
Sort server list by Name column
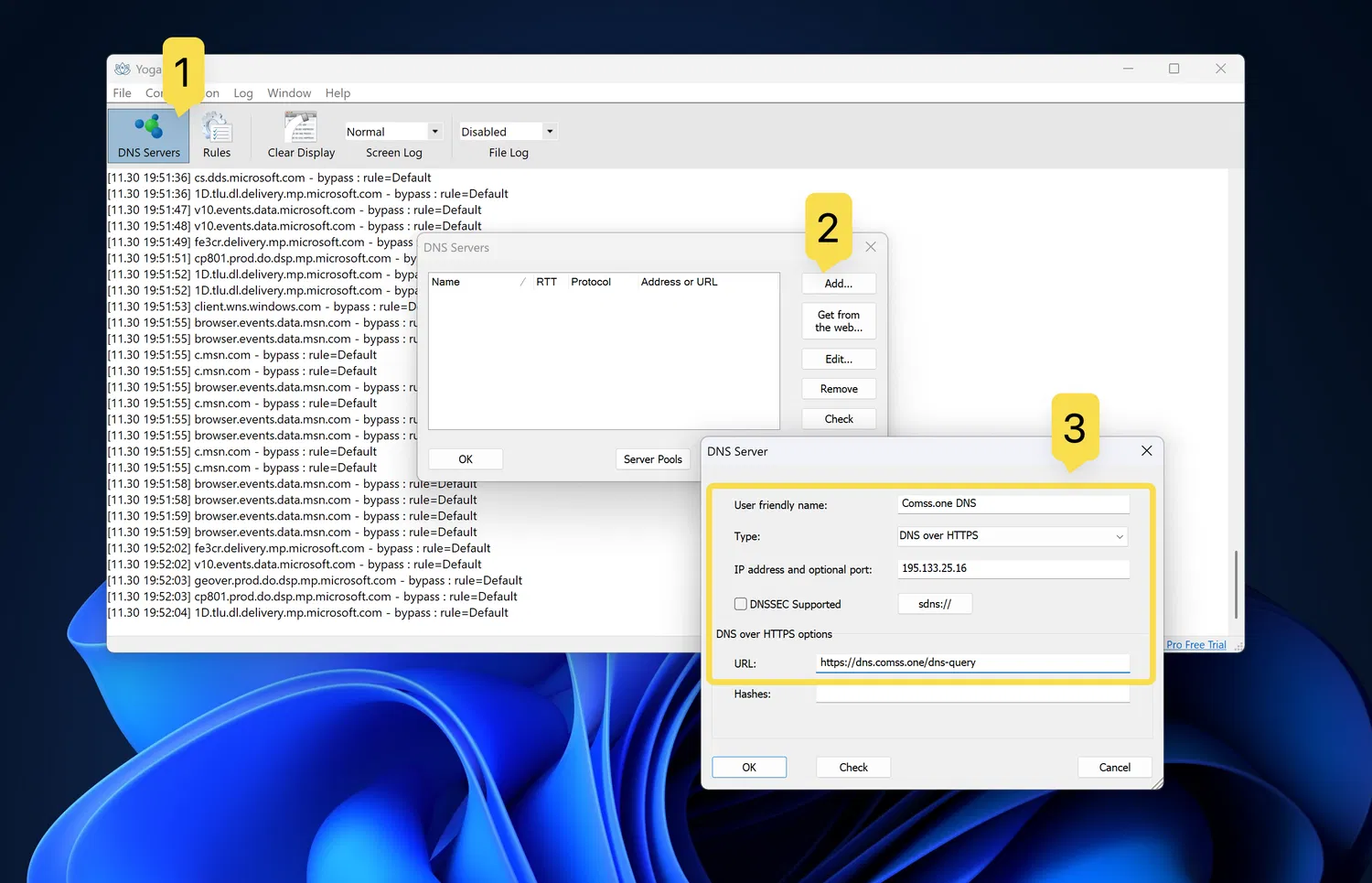pos(480,282)
